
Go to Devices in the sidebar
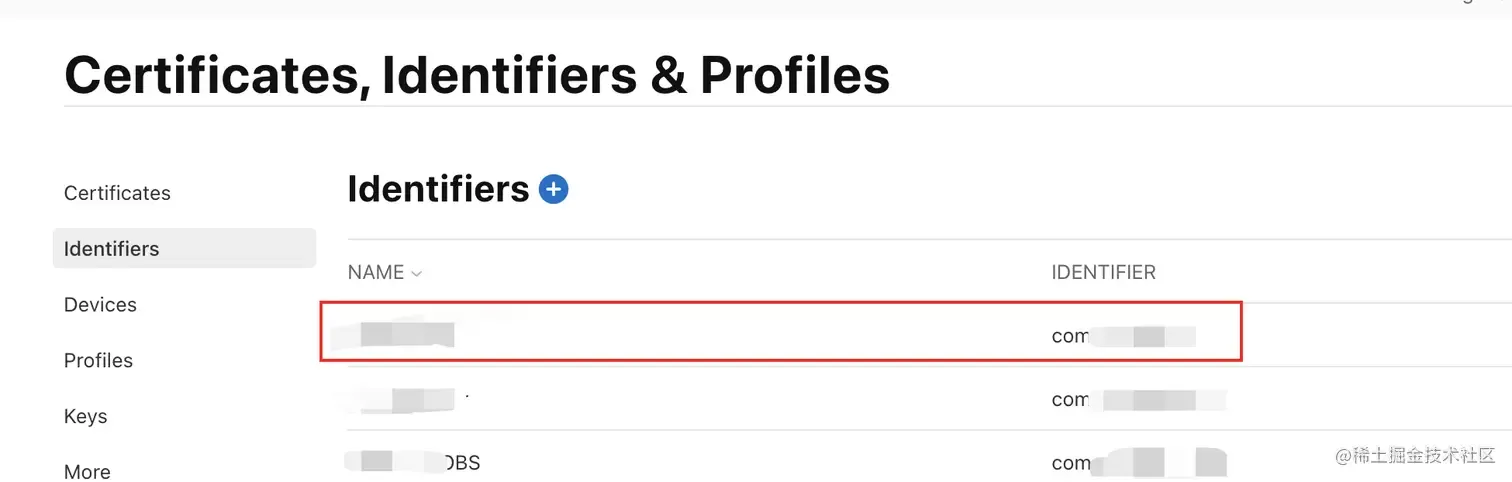[x=100, y=304]
